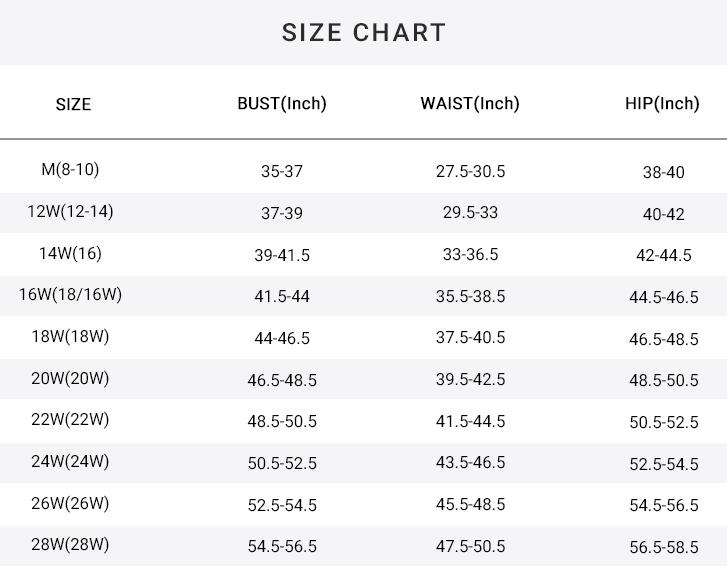Click the 28W(28W) size label
Screen dimensions: 727x574
[70, 544]
